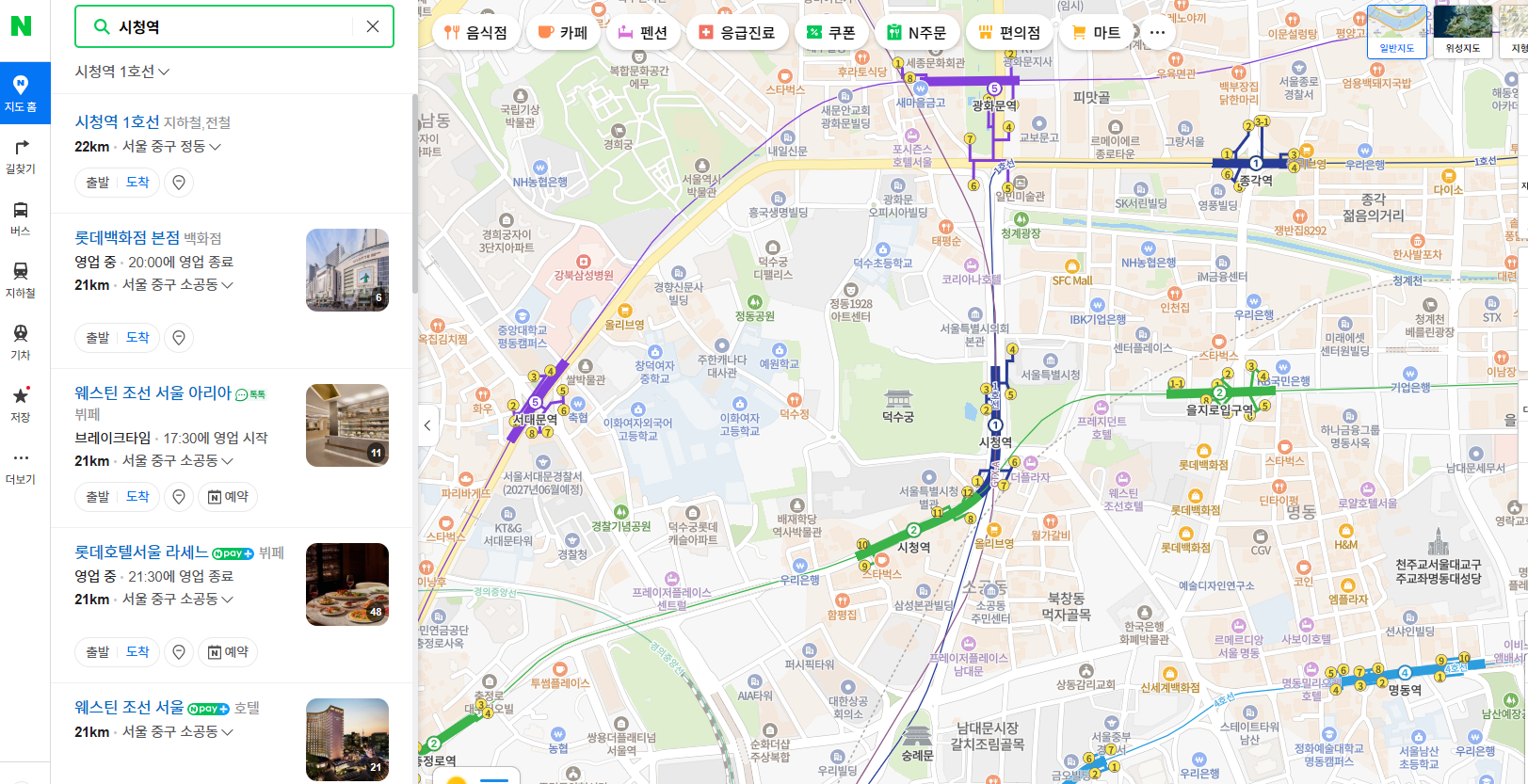Click the 예약 button for 롯데호텔서울 라세느

coord(228,651)
